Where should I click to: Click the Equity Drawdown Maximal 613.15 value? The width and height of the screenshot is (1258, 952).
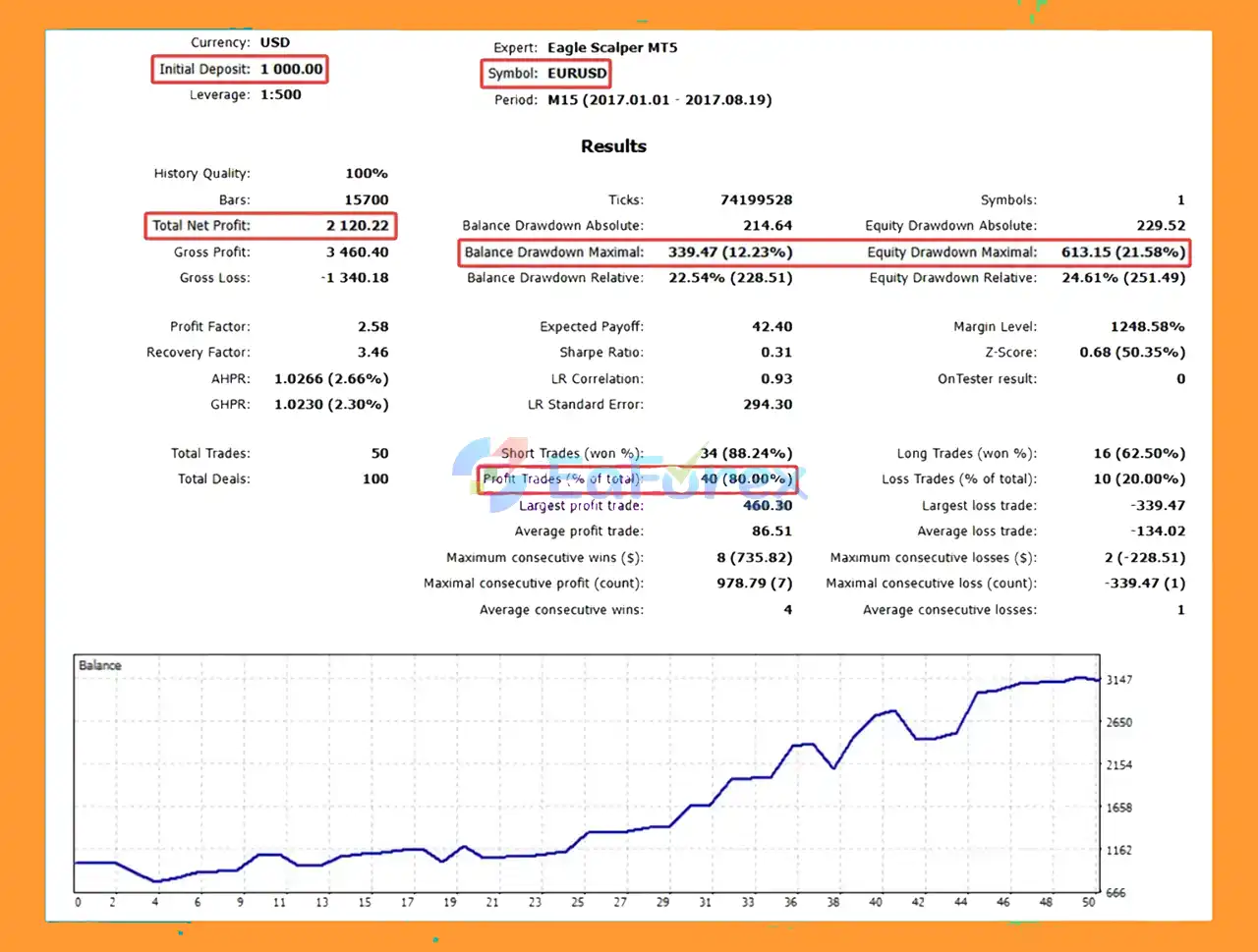[x=1122, y=252]
